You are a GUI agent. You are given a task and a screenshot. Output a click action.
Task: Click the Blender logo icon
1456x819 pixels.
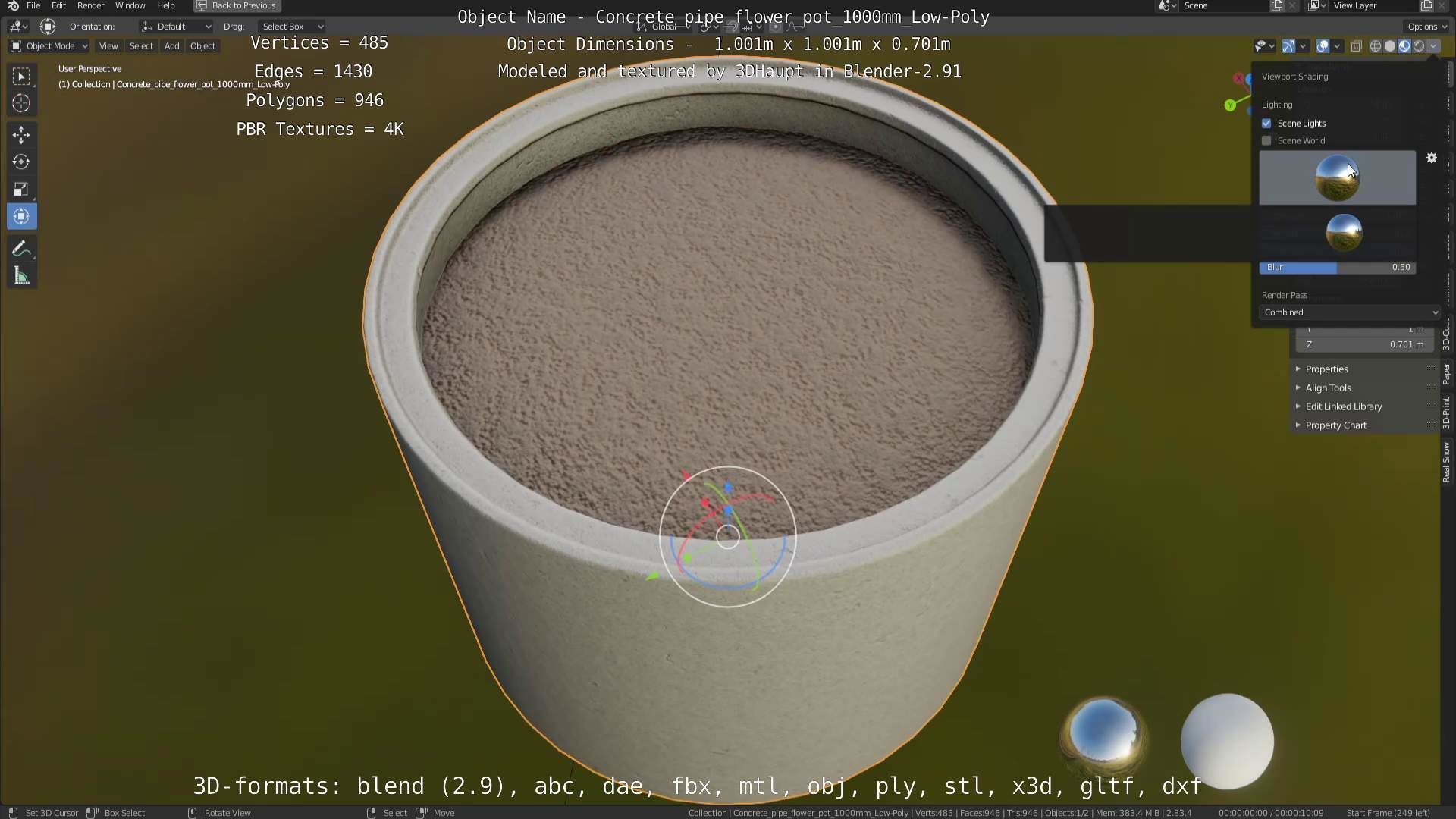[x=13, y=5]
